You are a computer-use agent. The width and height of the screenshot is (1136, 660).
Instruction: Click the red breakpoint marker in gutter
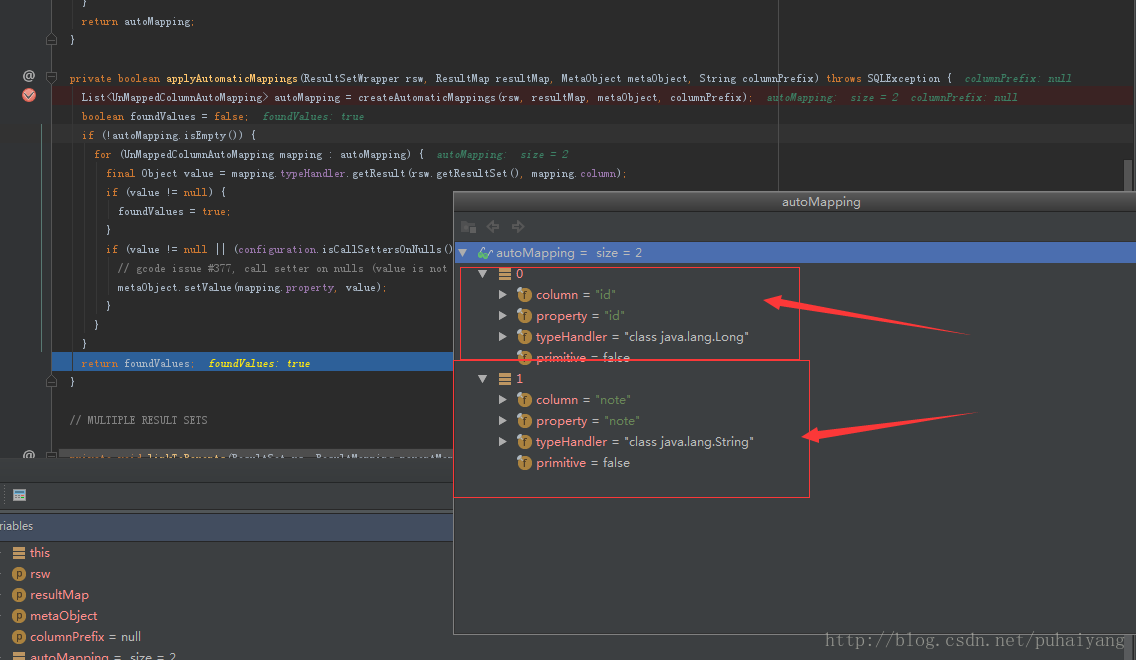(29, 95)
